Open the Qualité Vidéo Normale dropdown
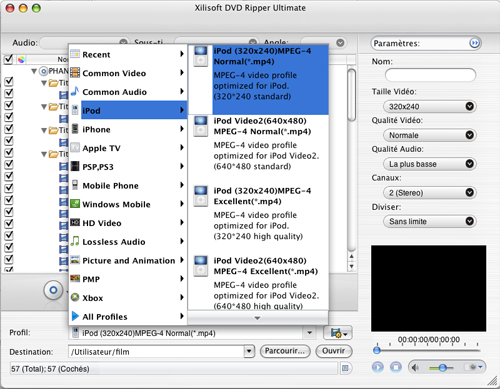 click(x=430, y=135)
